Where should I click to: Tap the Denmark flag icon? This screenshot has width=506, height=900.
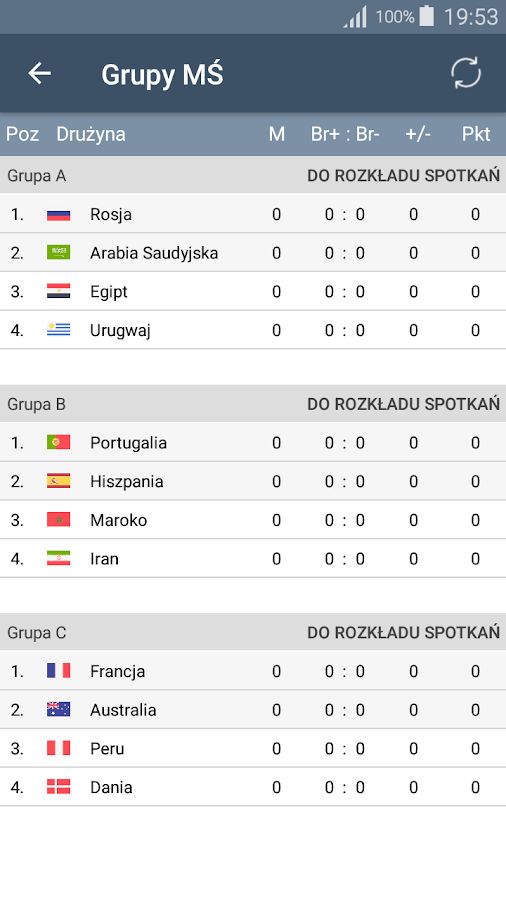(59, 786)
